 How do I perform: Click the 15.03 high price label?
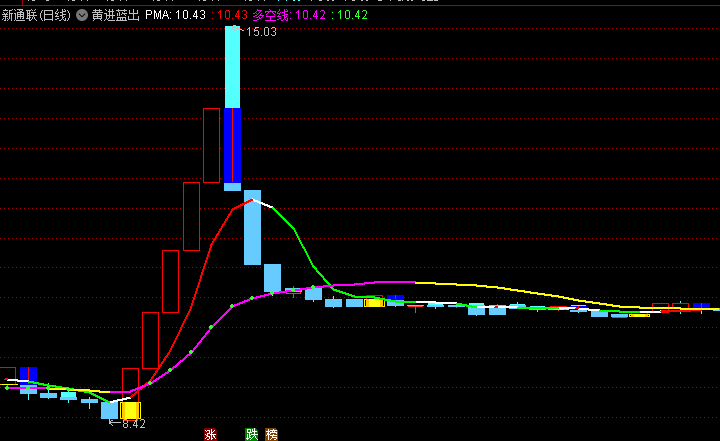click(x=261, y=32)
